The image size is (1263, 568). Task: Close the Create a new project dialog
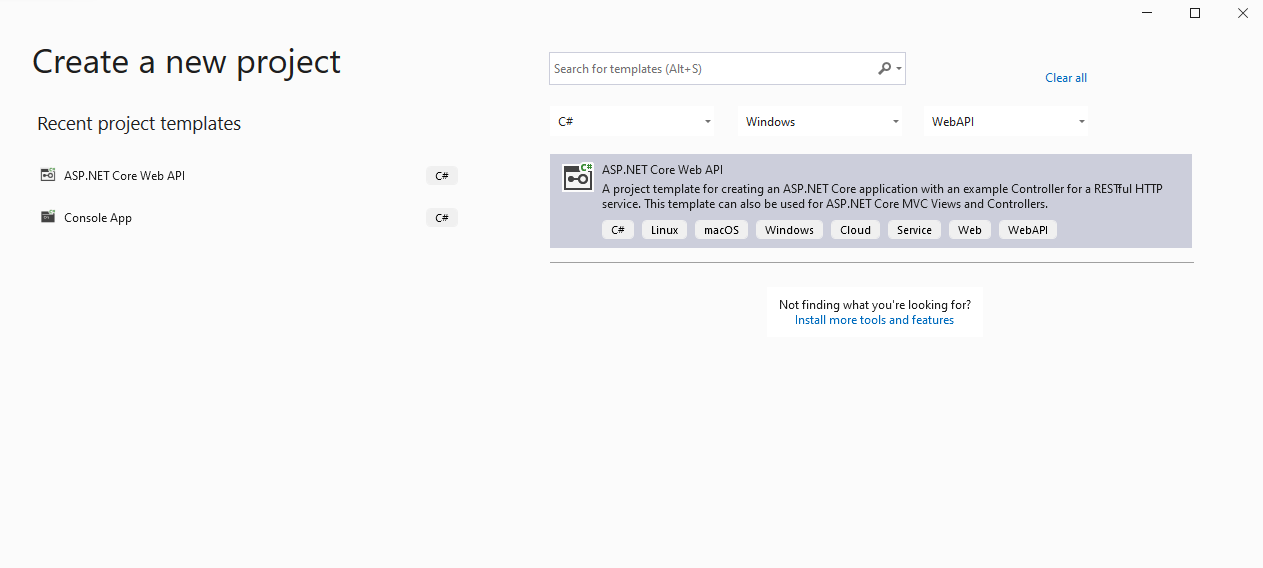[x=1241, y=13]
